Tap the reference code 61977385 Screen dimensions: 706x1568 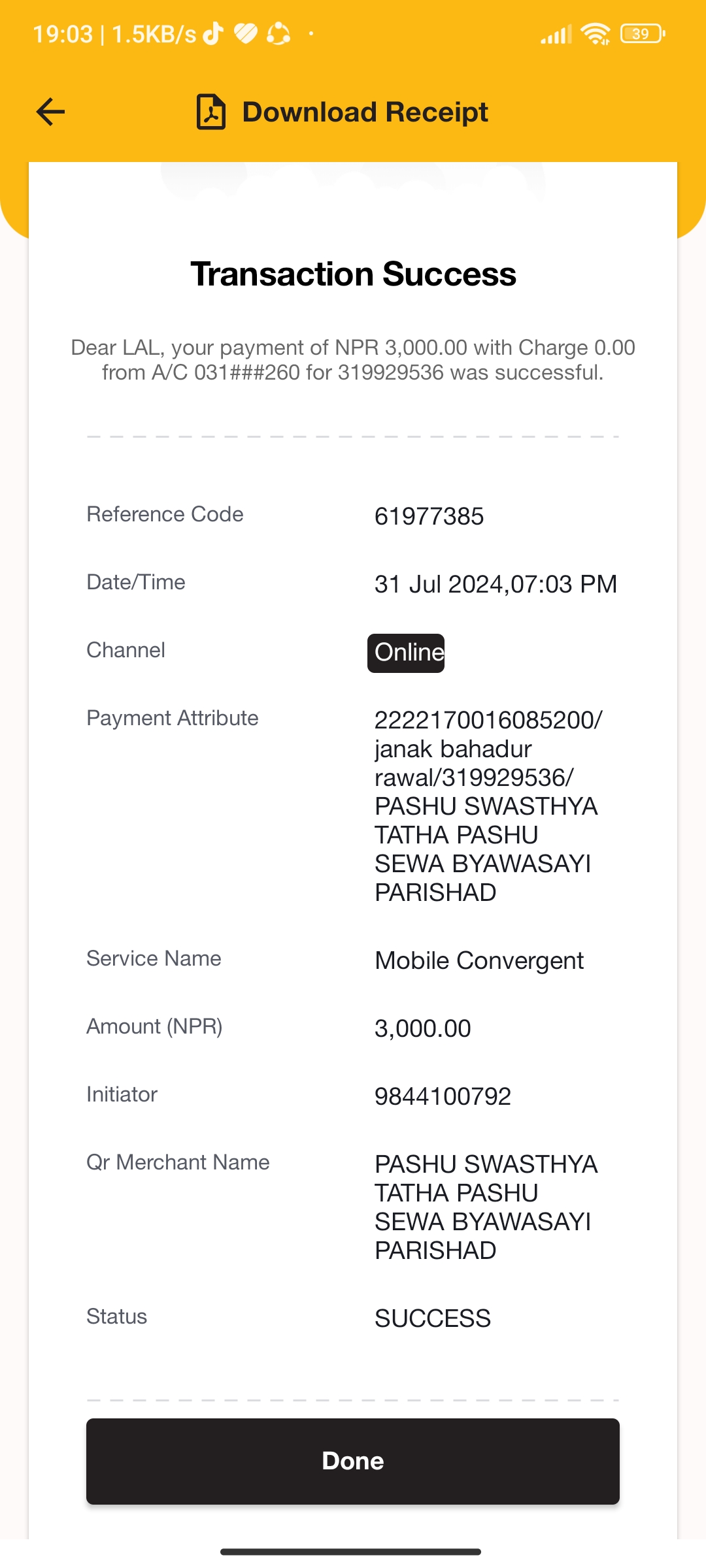point(429,517)
